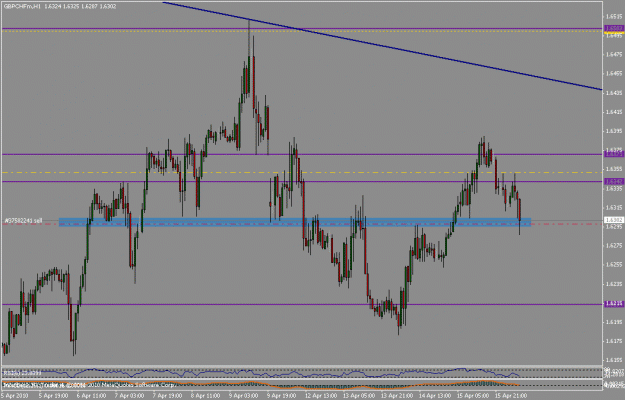
Task: Click the 14 Apr 13:00 time label
Action: 434,395
